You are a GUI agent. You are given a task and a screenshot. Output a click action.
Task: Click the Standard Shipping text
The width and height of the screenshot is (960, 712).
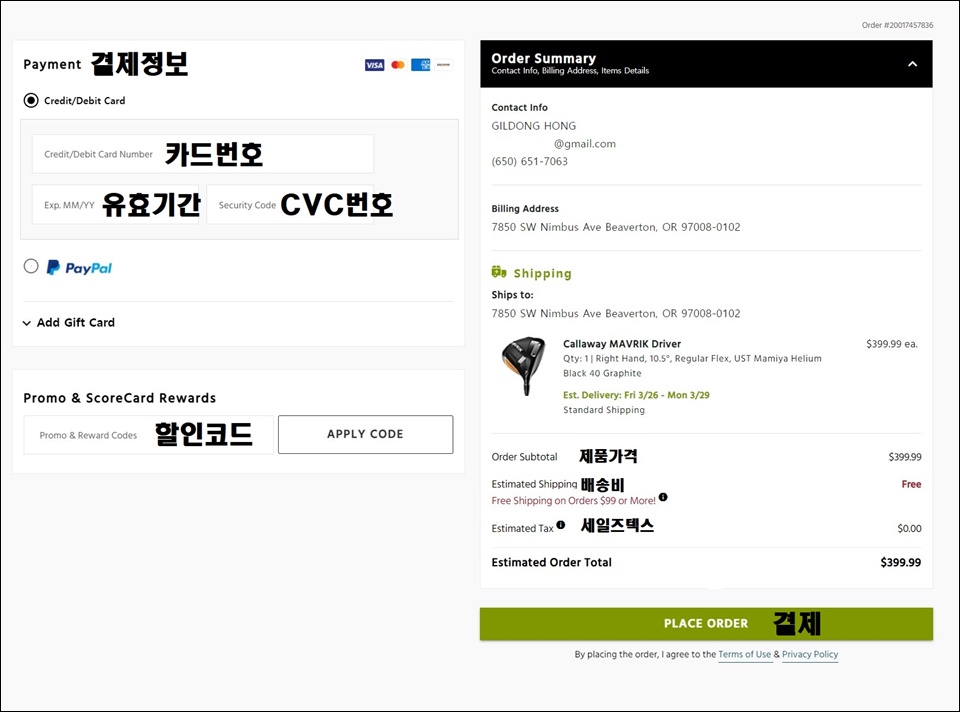(x=604, y=410)
